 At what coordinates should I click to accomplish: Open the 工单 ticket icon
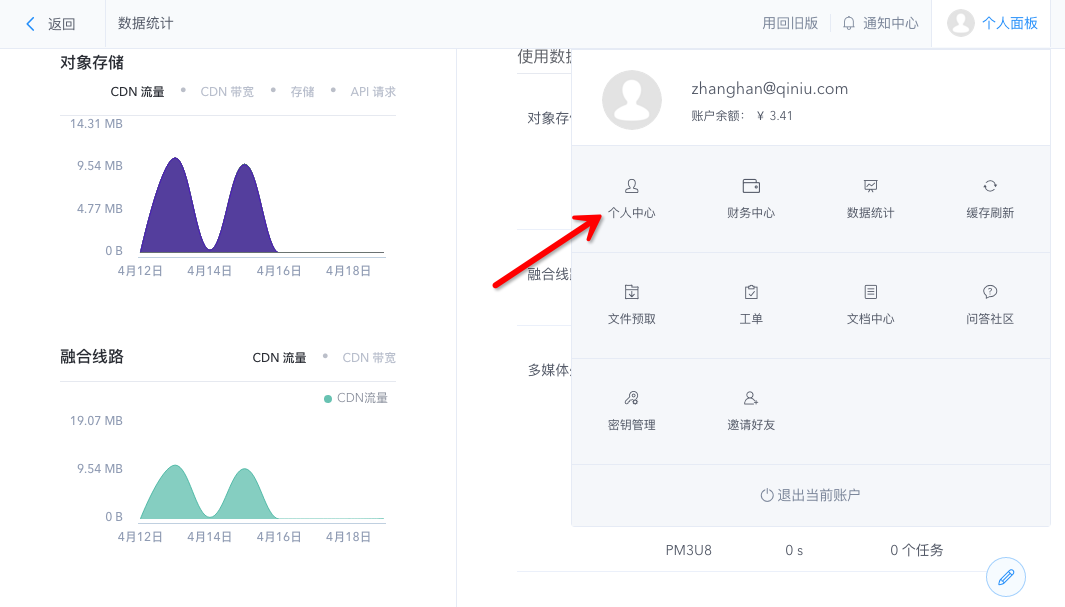751,304
